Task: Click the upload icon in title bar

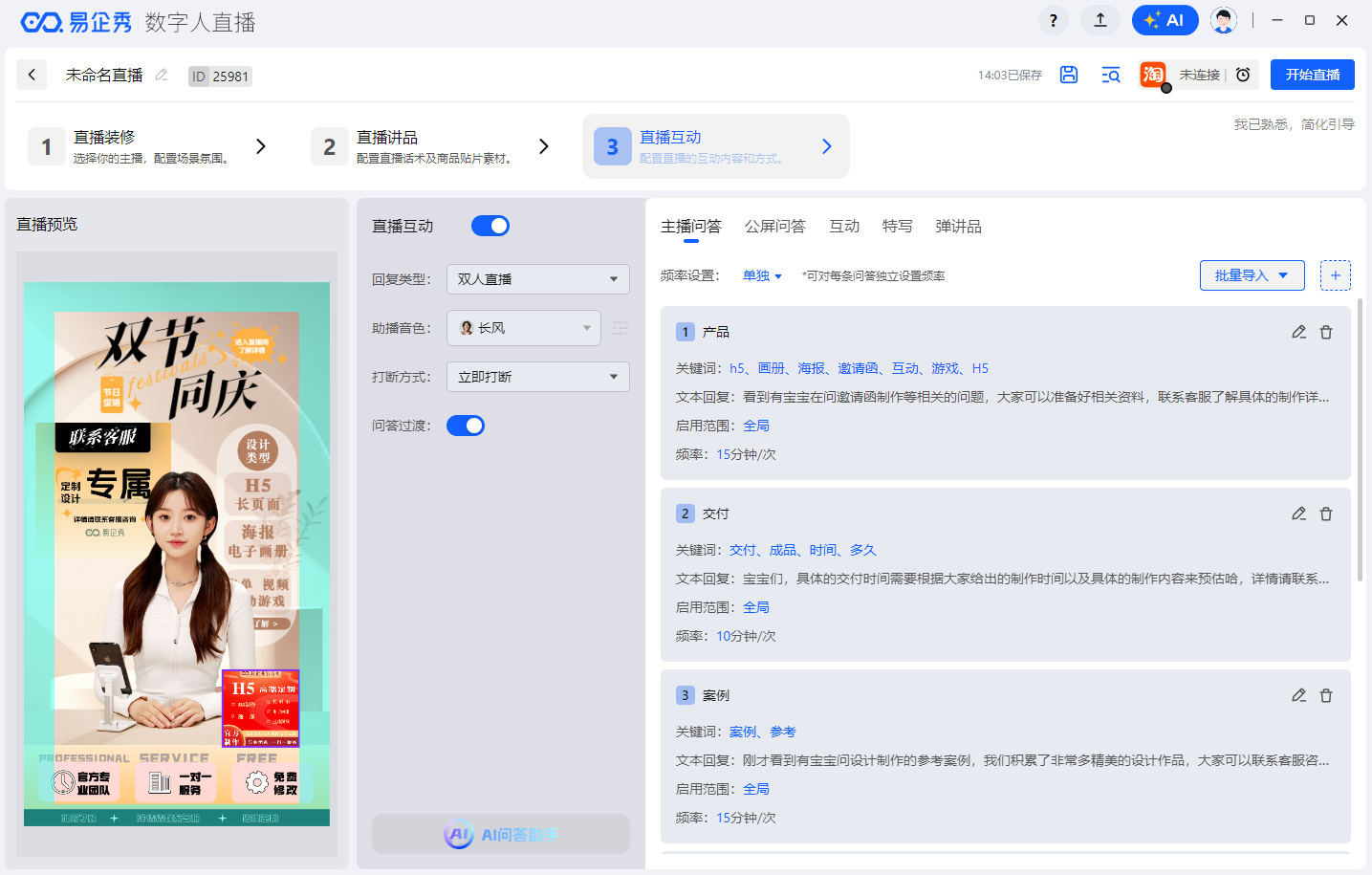Action: [x=1100, y=20]
